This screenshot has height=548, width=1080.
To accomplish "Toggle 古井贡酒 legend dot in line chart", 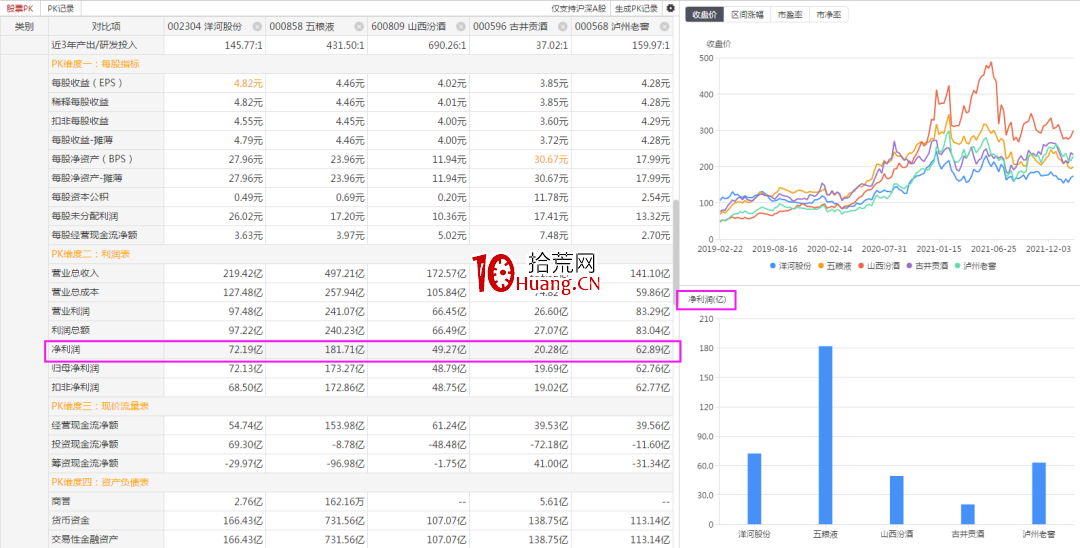I will click(909, 265).
